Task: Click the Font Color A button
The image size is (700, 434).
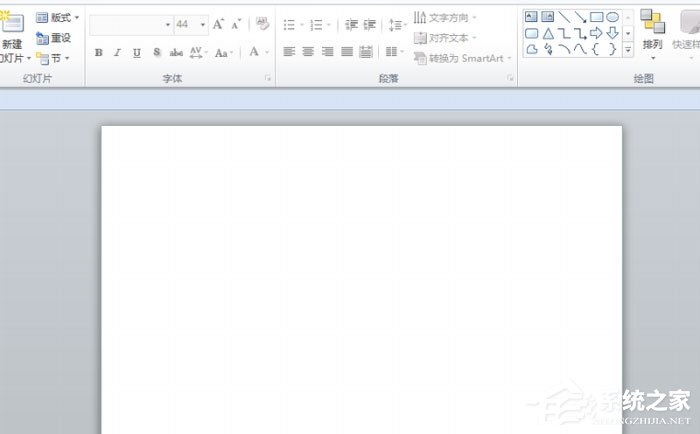Action: [x=254, y=52]
